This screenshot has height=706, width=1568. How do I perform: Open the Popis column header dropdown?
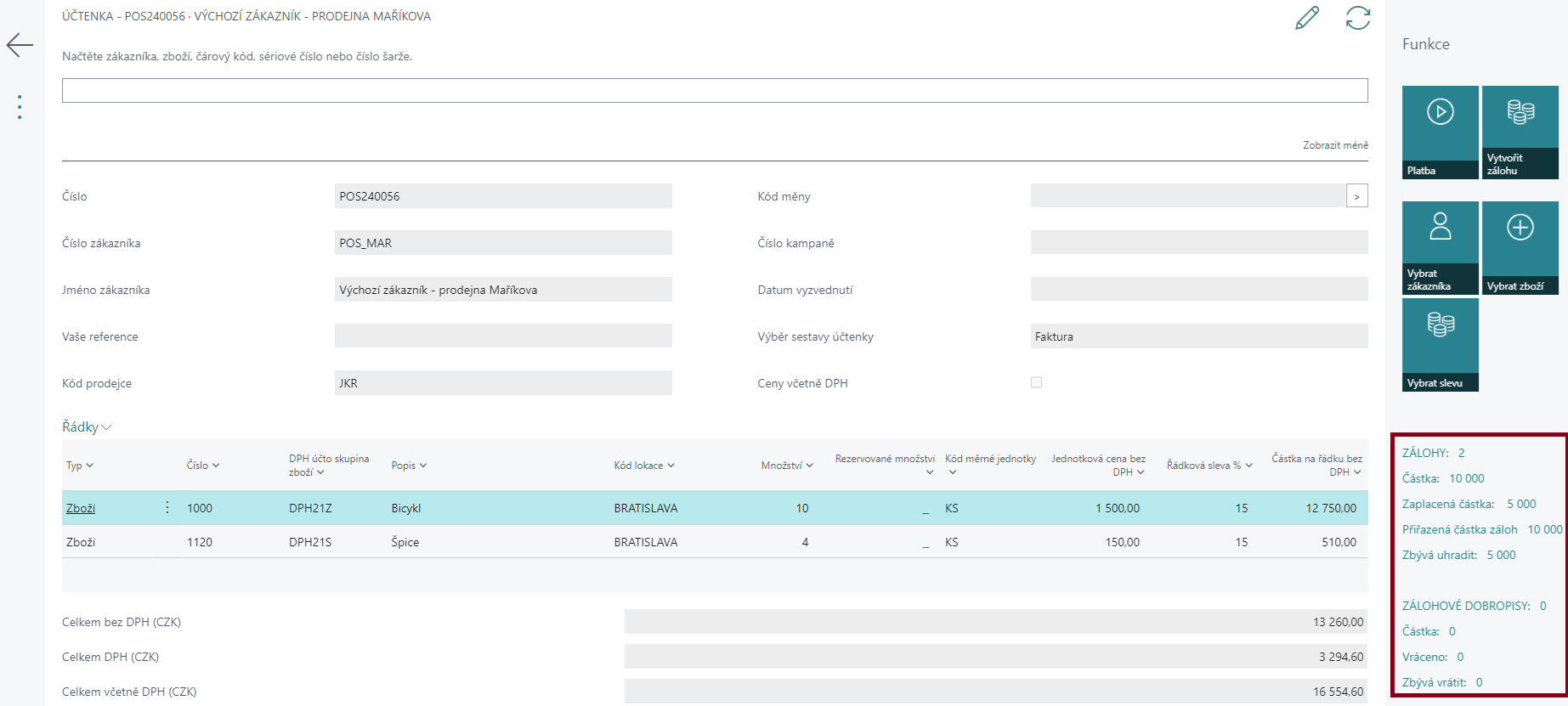(x=409, y=466)
